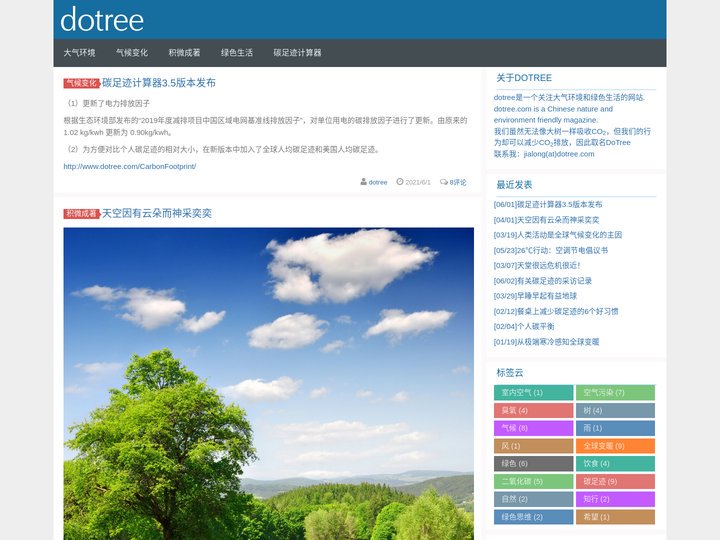Screen dimensions: 720x540
Task: Open recent post [06/02]有关碳足迹的采访记录
Action: [x=542, y=281]
